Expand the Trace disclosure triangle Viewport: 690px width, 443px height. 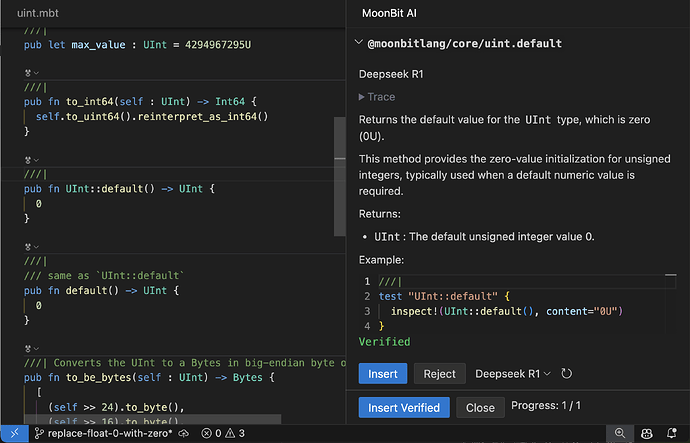[361, 97]
